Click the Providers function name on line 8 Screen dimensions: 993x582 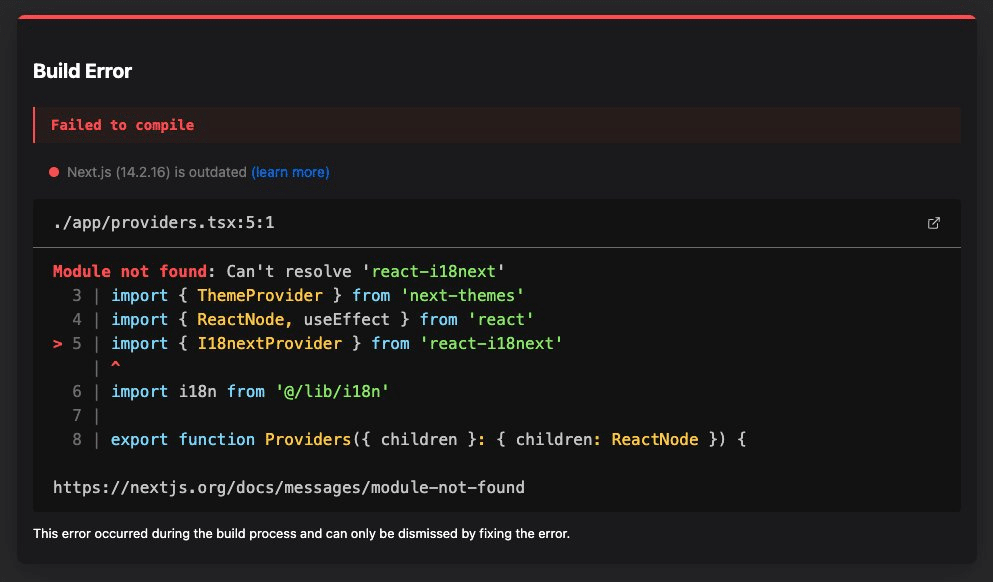click(308, 440)
